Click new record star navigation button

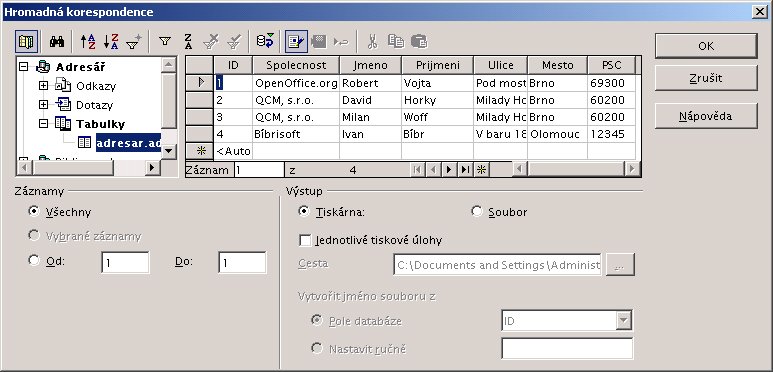481,170
